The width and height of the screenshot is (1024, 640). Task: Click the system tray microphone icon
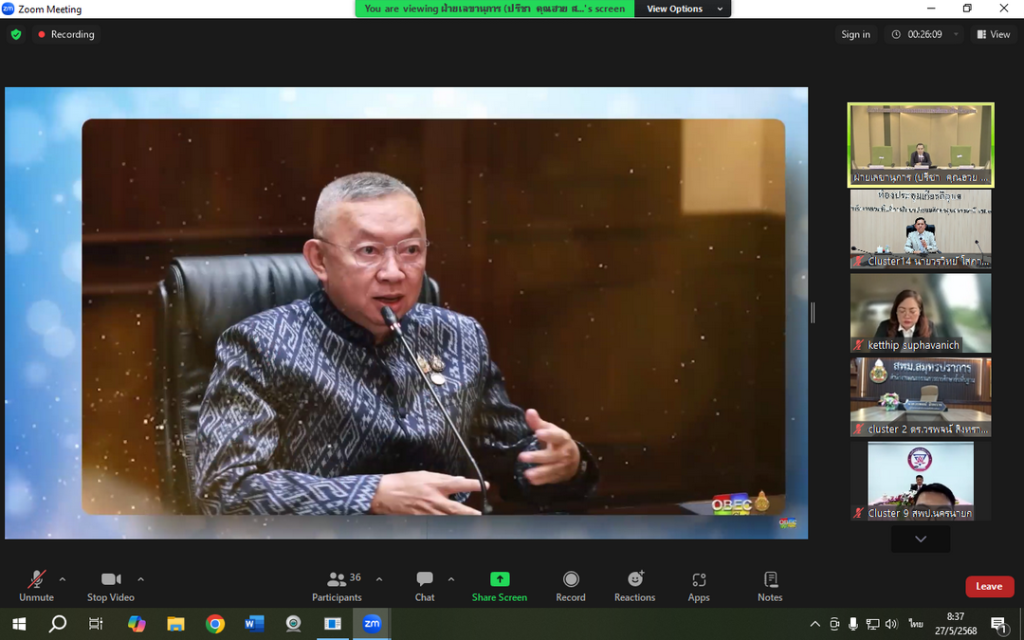point(853,624)
